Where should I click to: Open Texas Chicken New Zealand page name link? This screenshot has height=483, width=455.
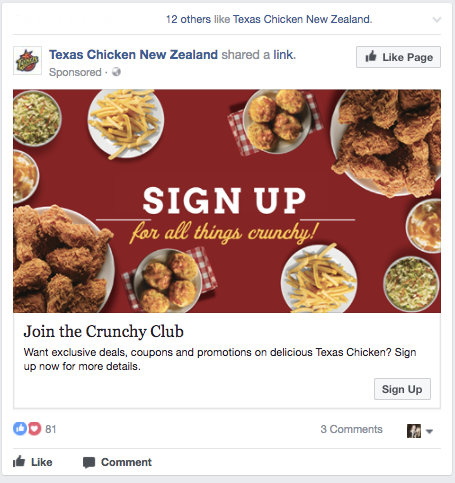click(133, 54)
